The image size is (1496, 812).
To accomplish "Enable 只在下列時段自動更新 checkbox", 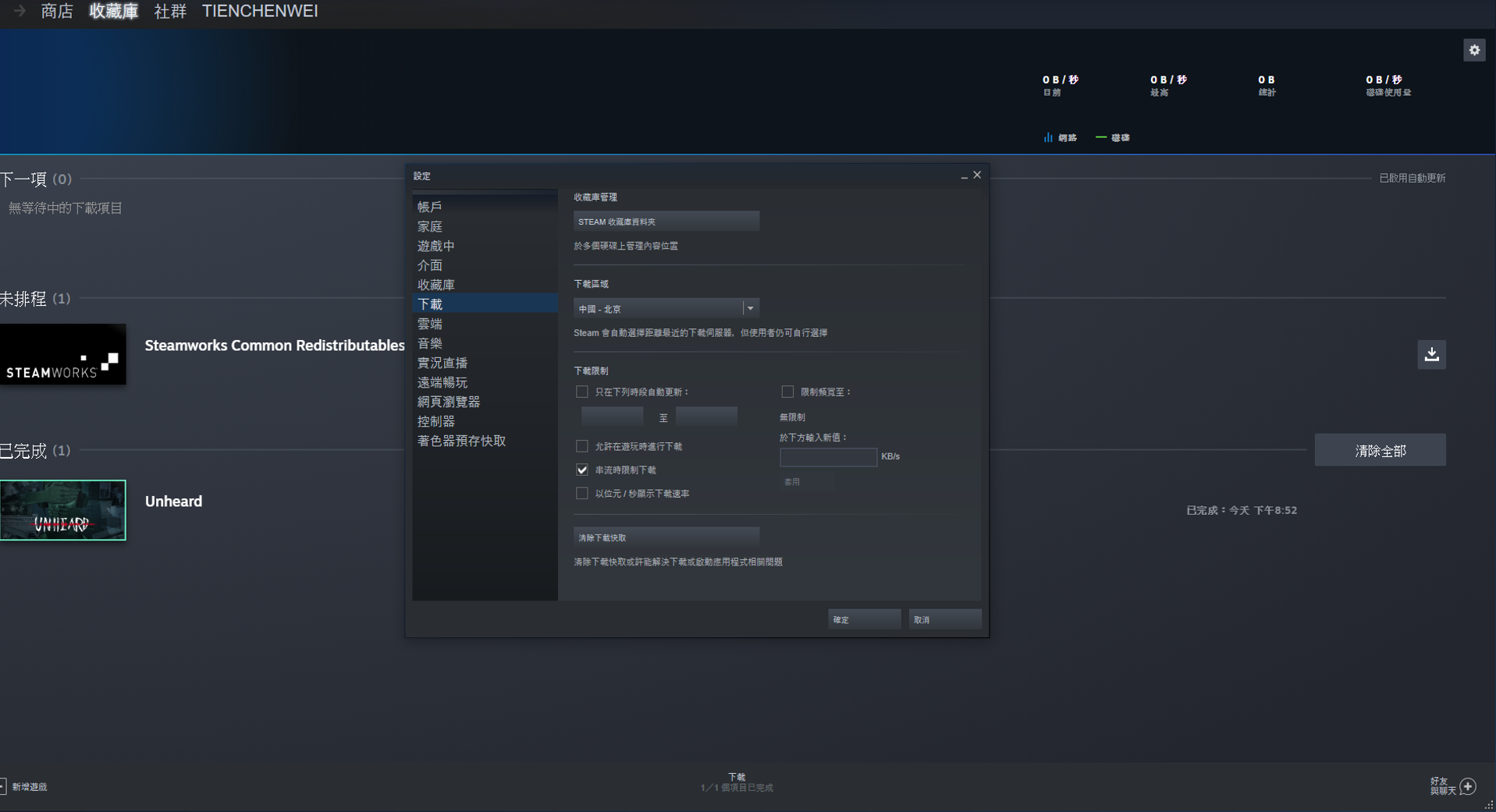I will [x=582, y=392].
